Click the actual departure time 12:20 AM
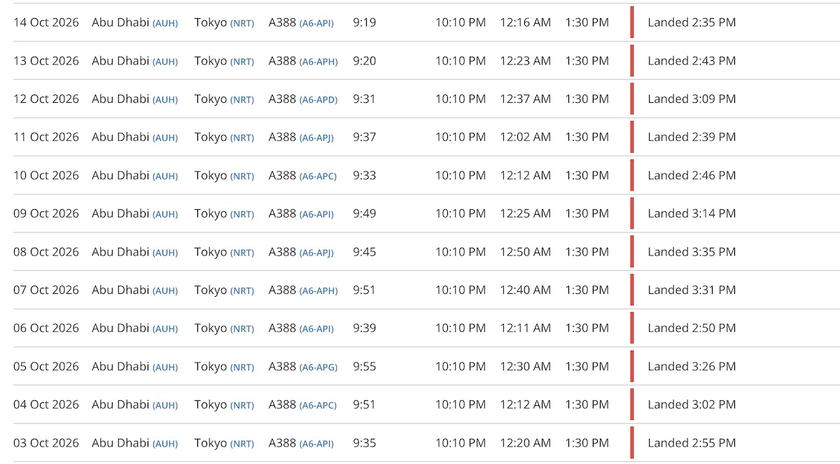840x464 pixels. [x=525, y=443]
